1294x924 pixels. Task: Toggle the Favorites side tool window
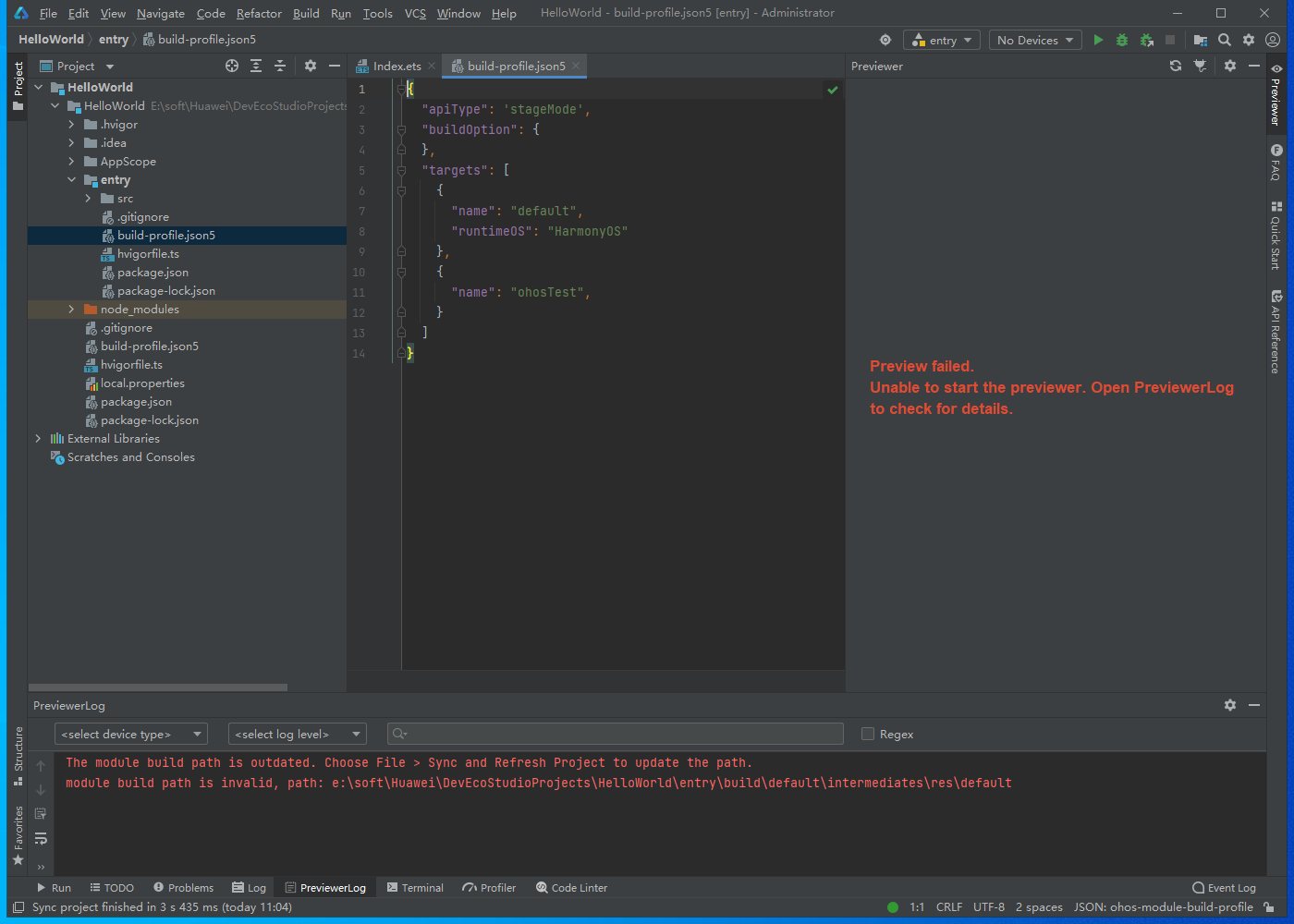[x=18, y=835]
